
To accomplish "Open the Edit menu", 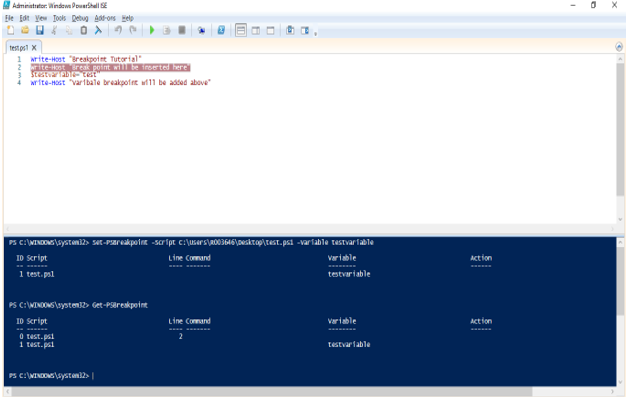I will [24, 18].
